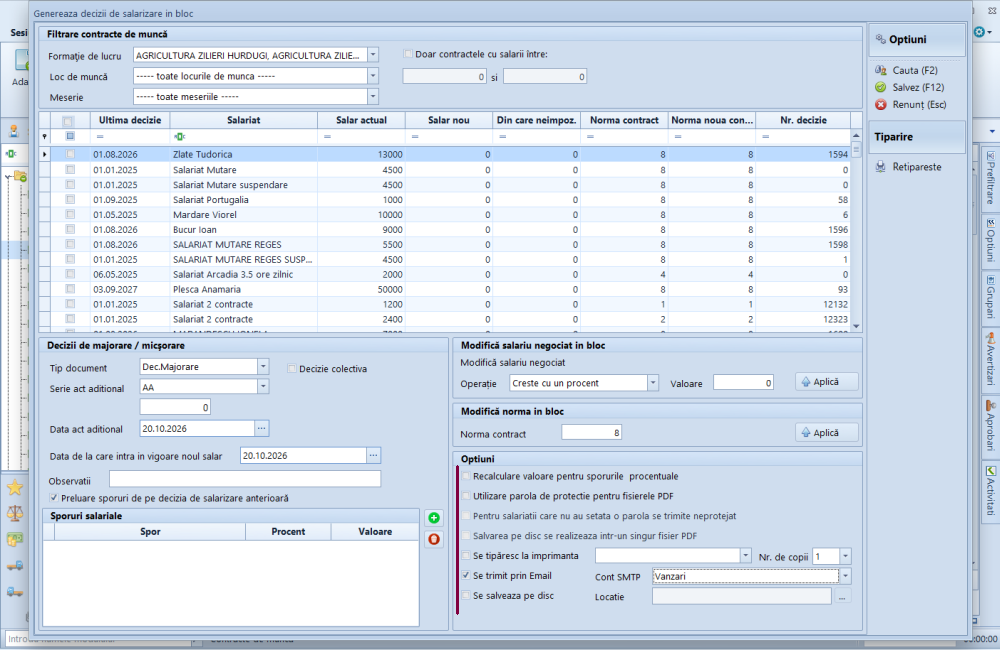The width and height of the screenshot is (1000, 650).
Task: Click the act aditional number field
Action: [175, 407]
